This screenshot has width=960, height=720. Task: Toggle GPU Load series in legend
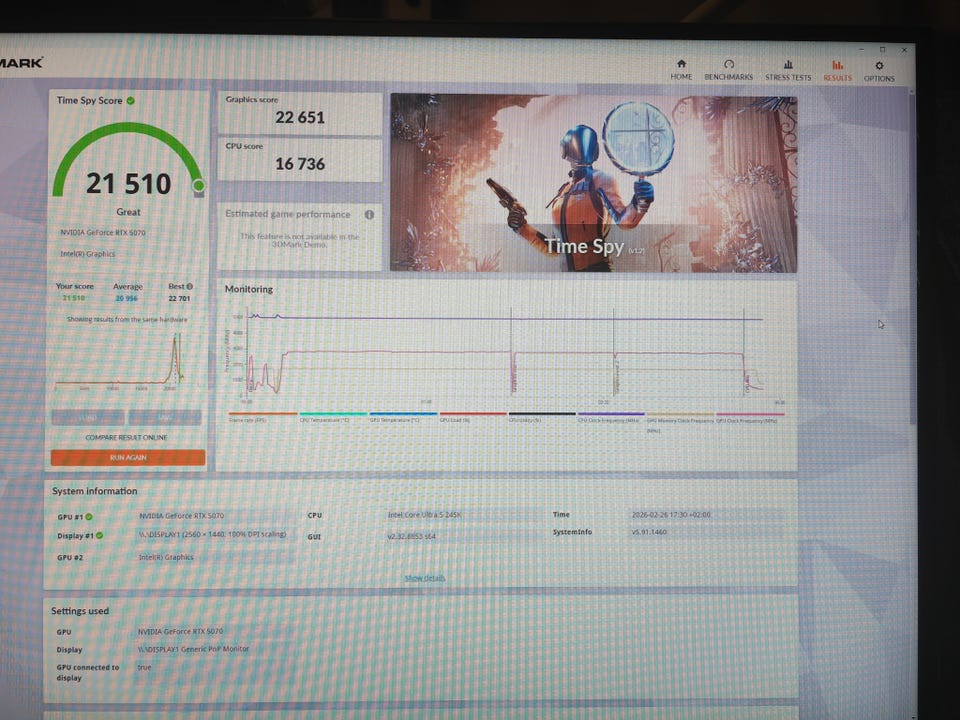click(473, 418)
